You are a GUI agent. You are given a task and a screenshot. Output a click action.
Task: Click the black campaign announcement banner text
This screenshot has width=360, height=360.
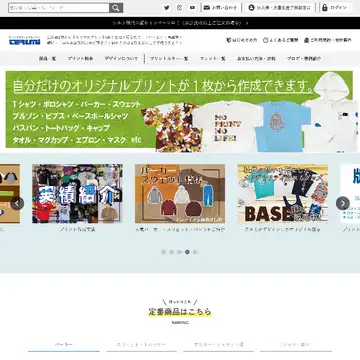pyautogui.click(x=180, y=23)
